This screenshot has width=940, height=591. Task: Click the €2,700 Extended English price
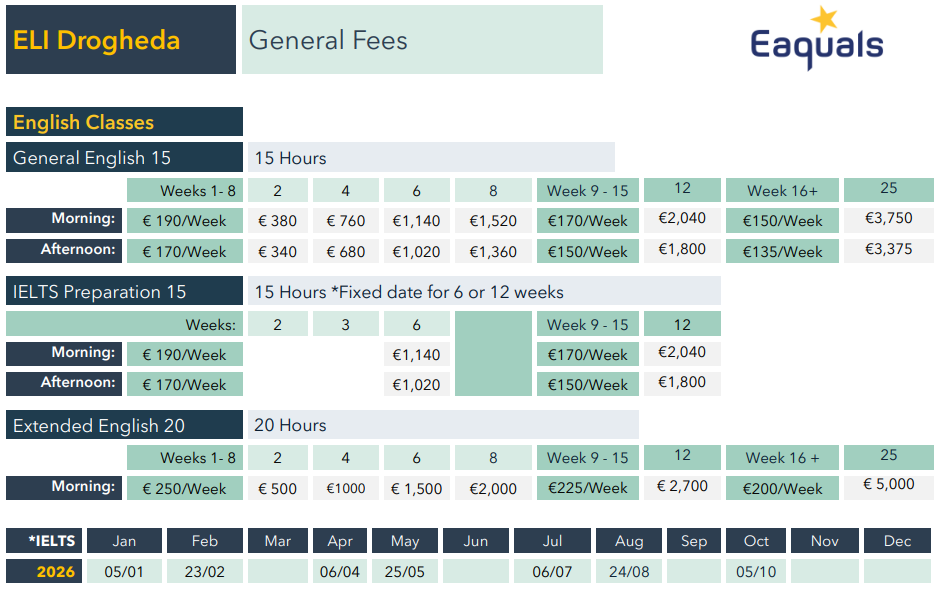[682, 487]
